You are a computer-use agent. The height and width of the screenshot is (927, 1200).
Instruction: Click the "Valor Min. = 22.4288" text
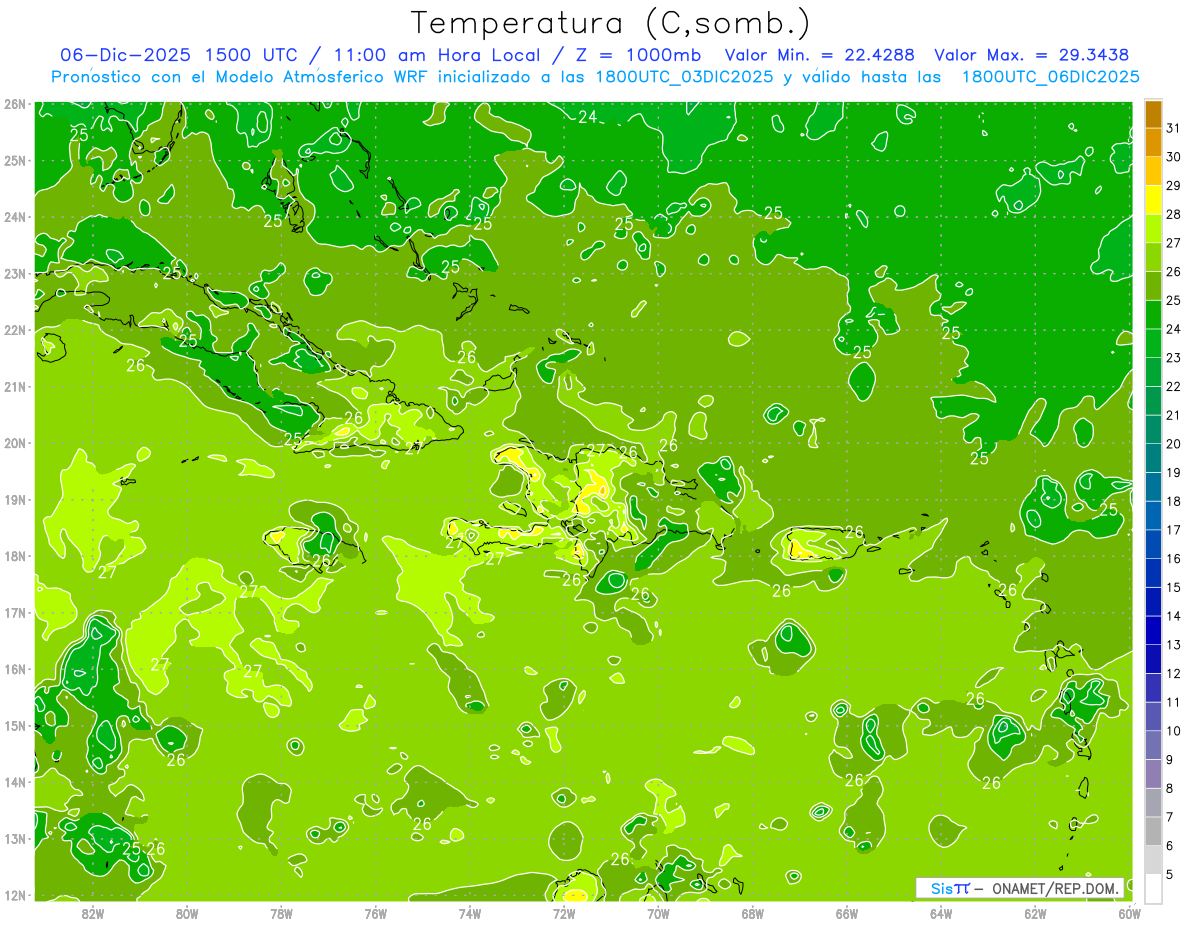click(x=819, y=55)
